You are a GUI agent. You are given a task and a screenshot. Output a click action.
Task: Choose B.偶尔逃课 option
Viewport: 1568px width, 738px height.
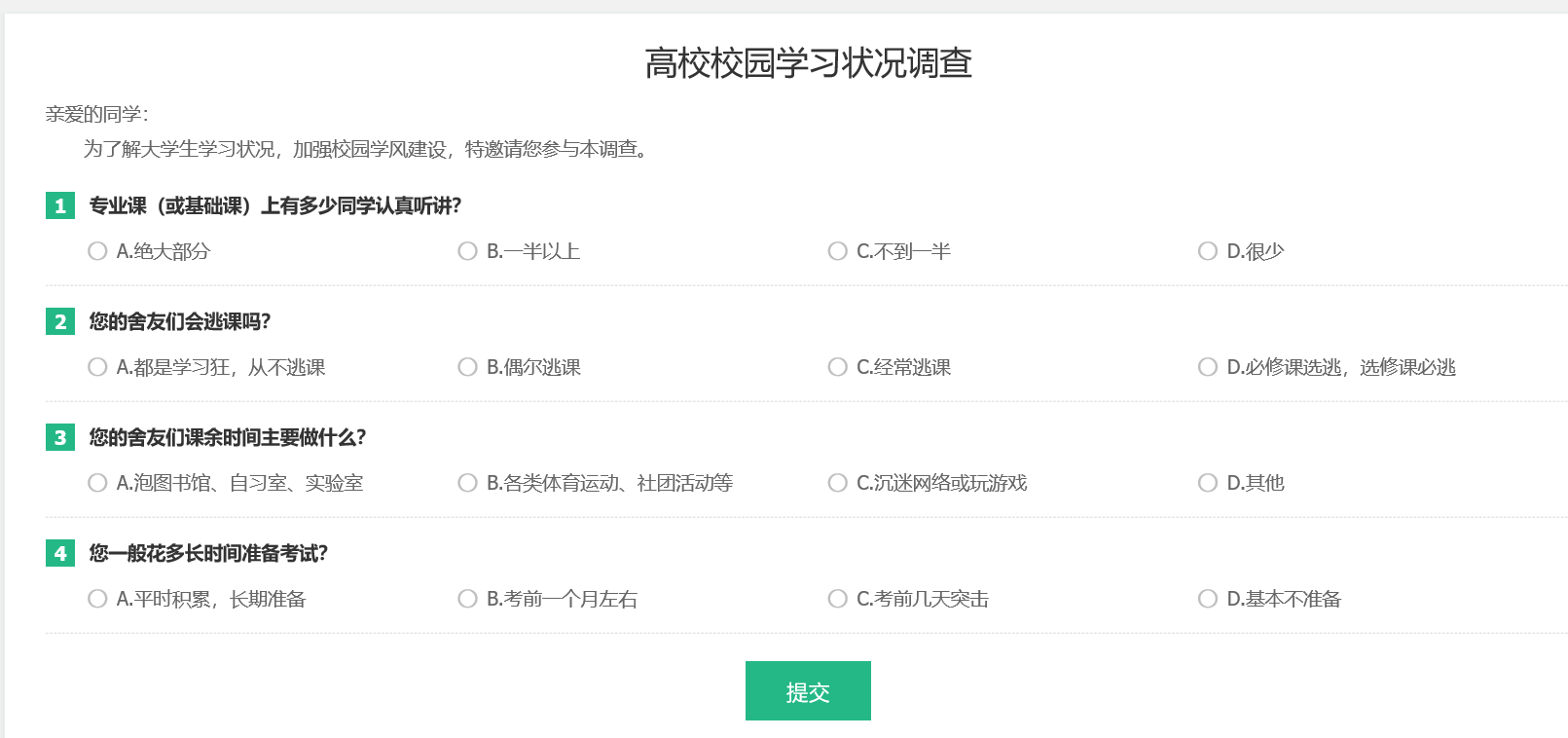tap(467, 367)
